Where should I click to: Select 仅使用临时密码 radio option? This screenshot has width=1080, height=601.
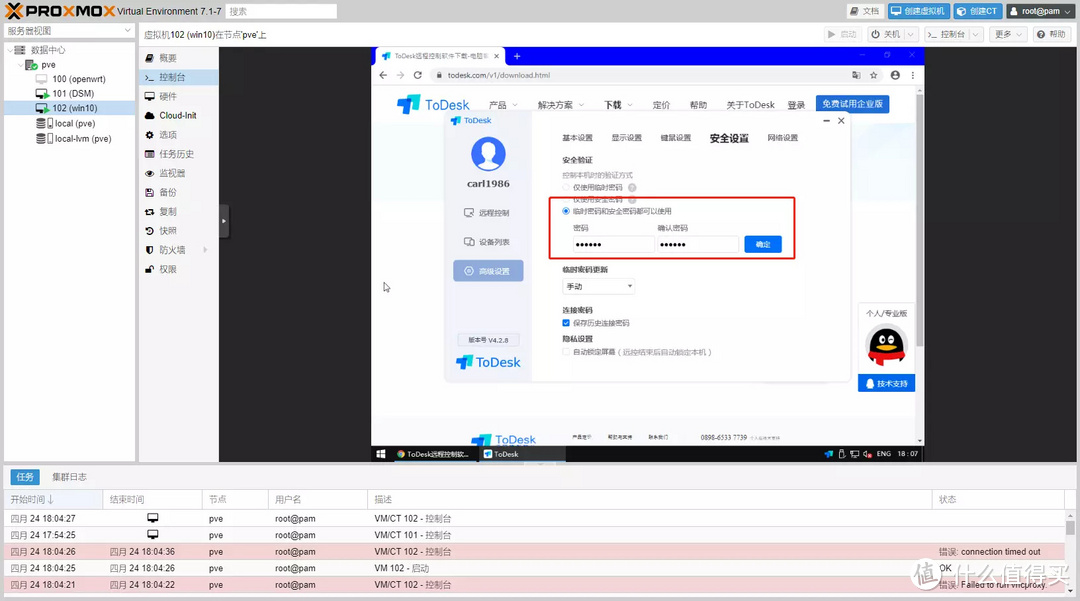[566, 187]
